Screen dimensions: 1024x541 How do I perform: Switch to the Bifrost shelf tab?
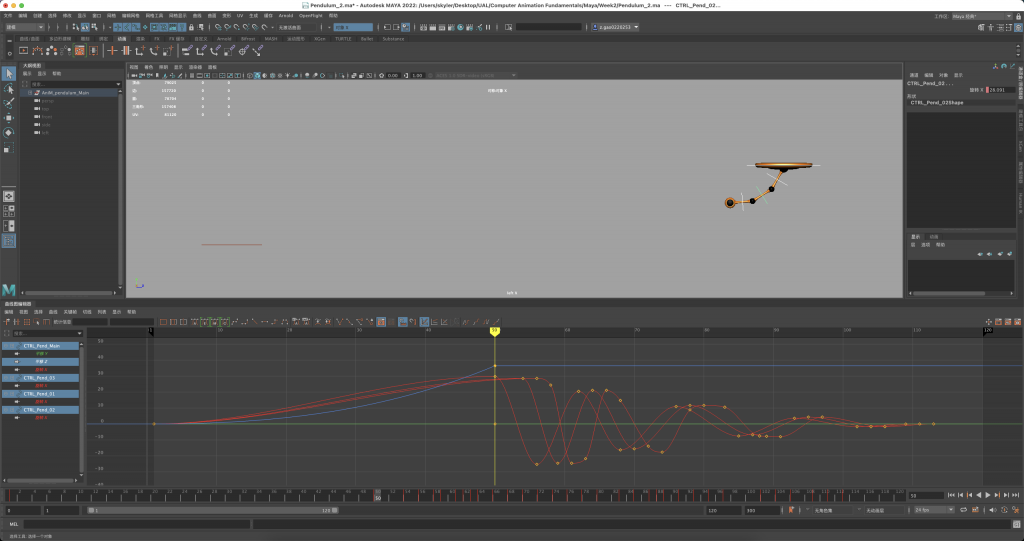point(248,39)
